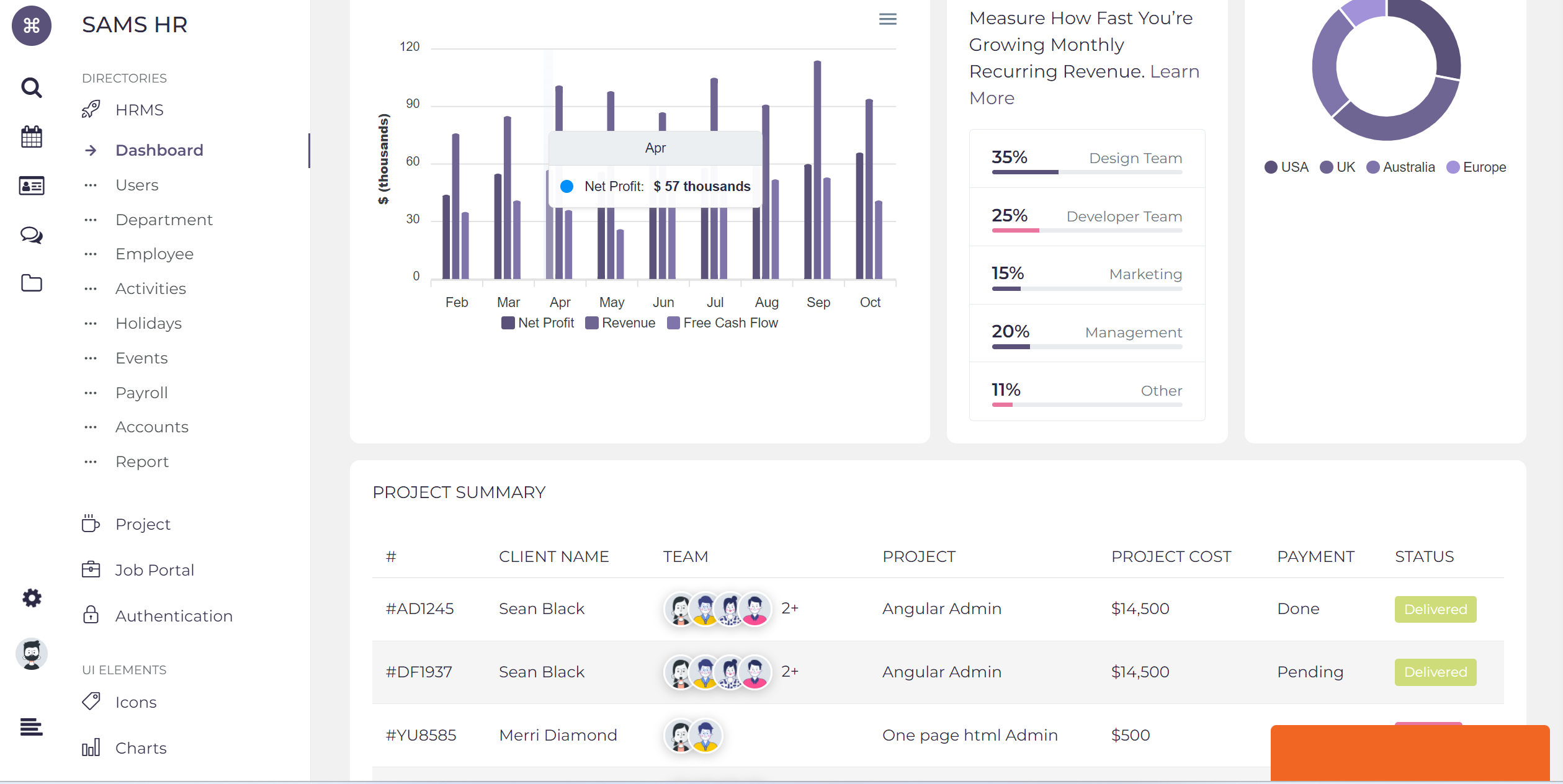
Task: Open the chat bubbles icon
Action: coord(32,234)
